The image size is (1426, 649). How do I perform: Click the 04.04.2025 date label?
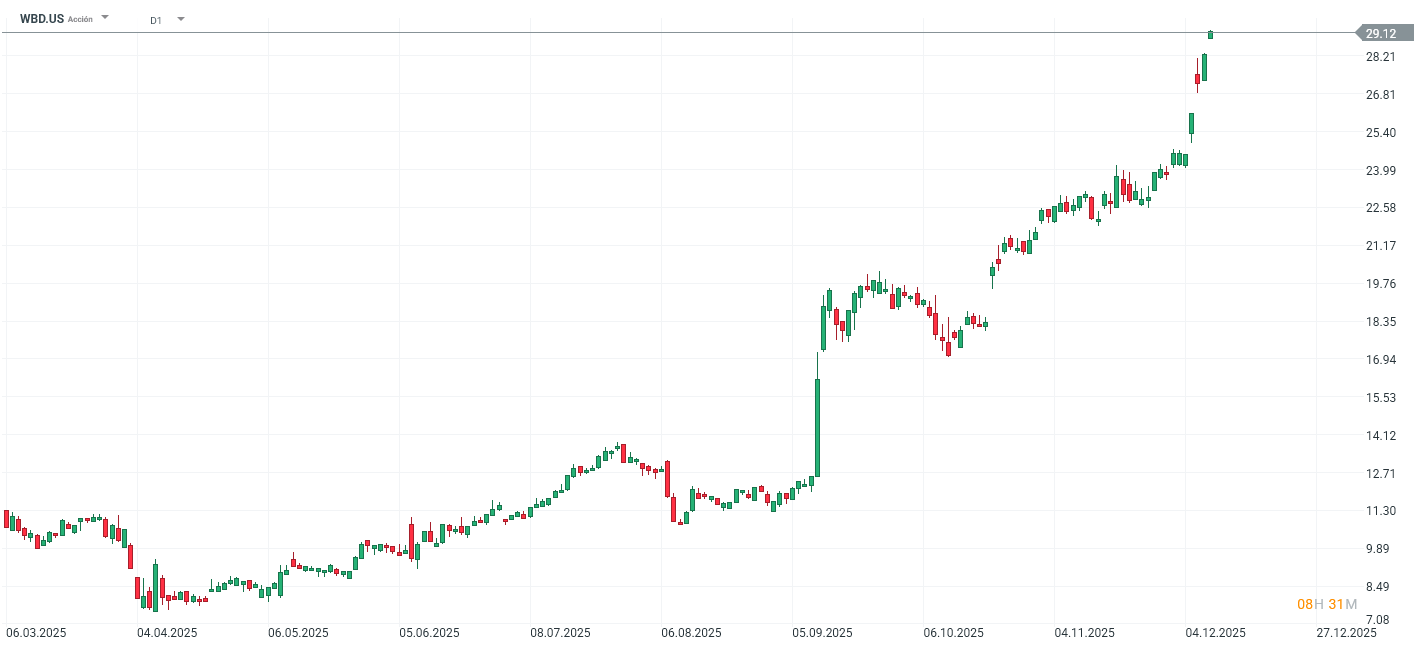(167, 633)
